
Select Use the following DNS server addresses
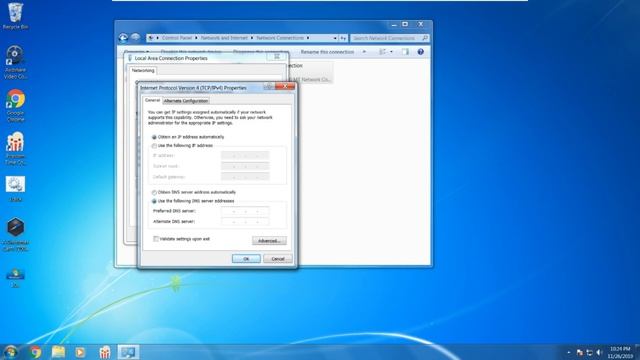coord(193,201)
